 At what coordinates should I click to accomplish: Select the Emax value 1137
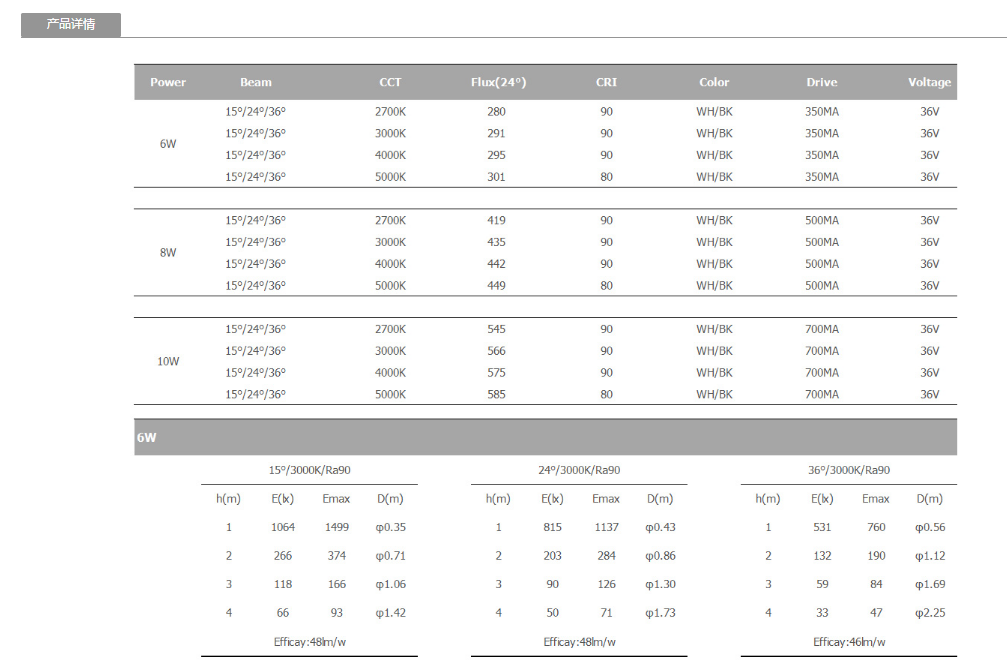[606, 527]
